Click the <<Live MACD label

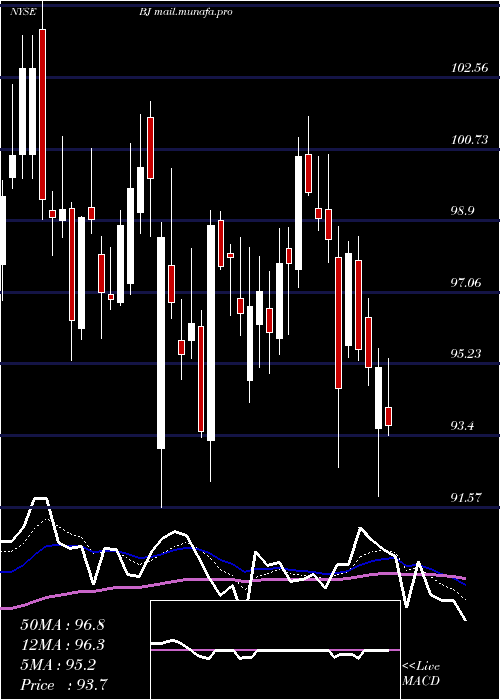pos(421,674)
